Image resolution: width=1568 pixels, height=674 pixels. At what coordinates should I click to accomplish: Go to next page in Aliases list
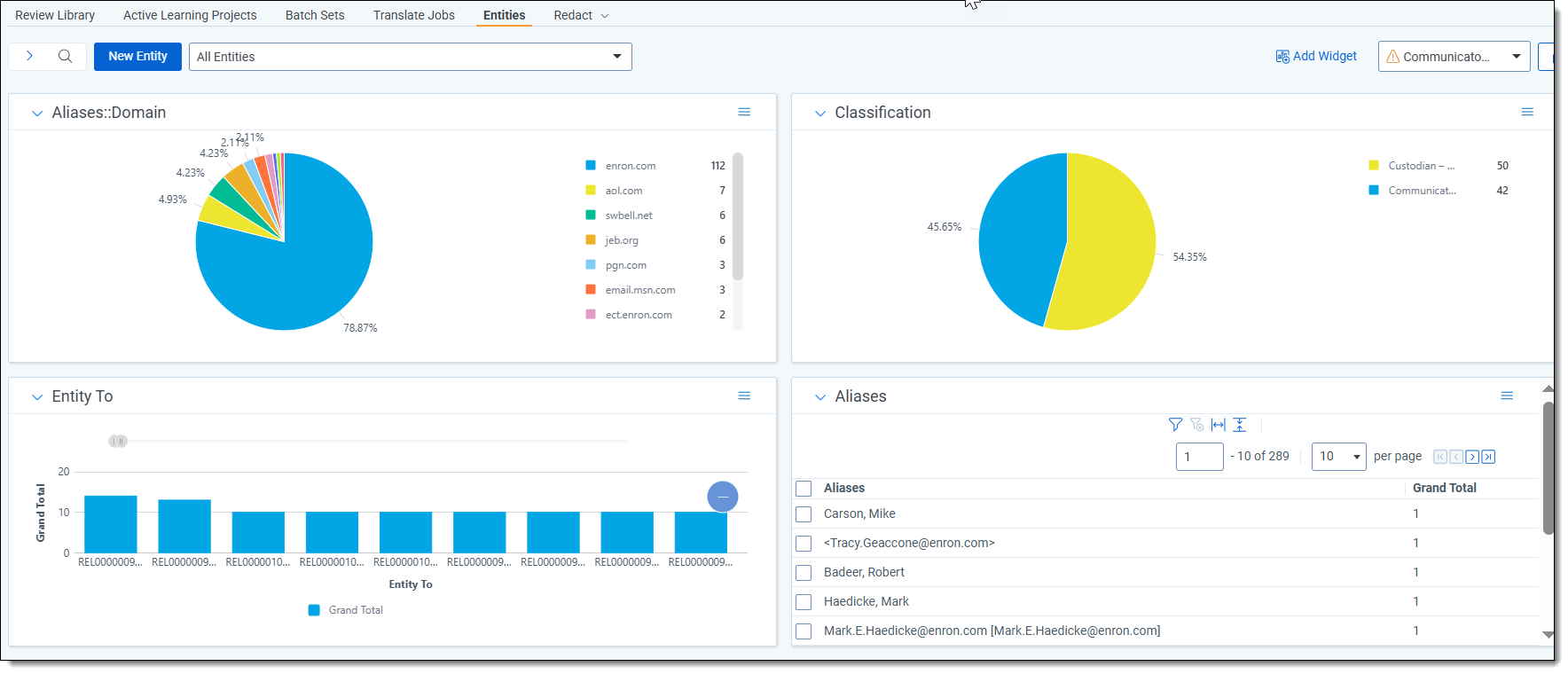pos(1472,457)
